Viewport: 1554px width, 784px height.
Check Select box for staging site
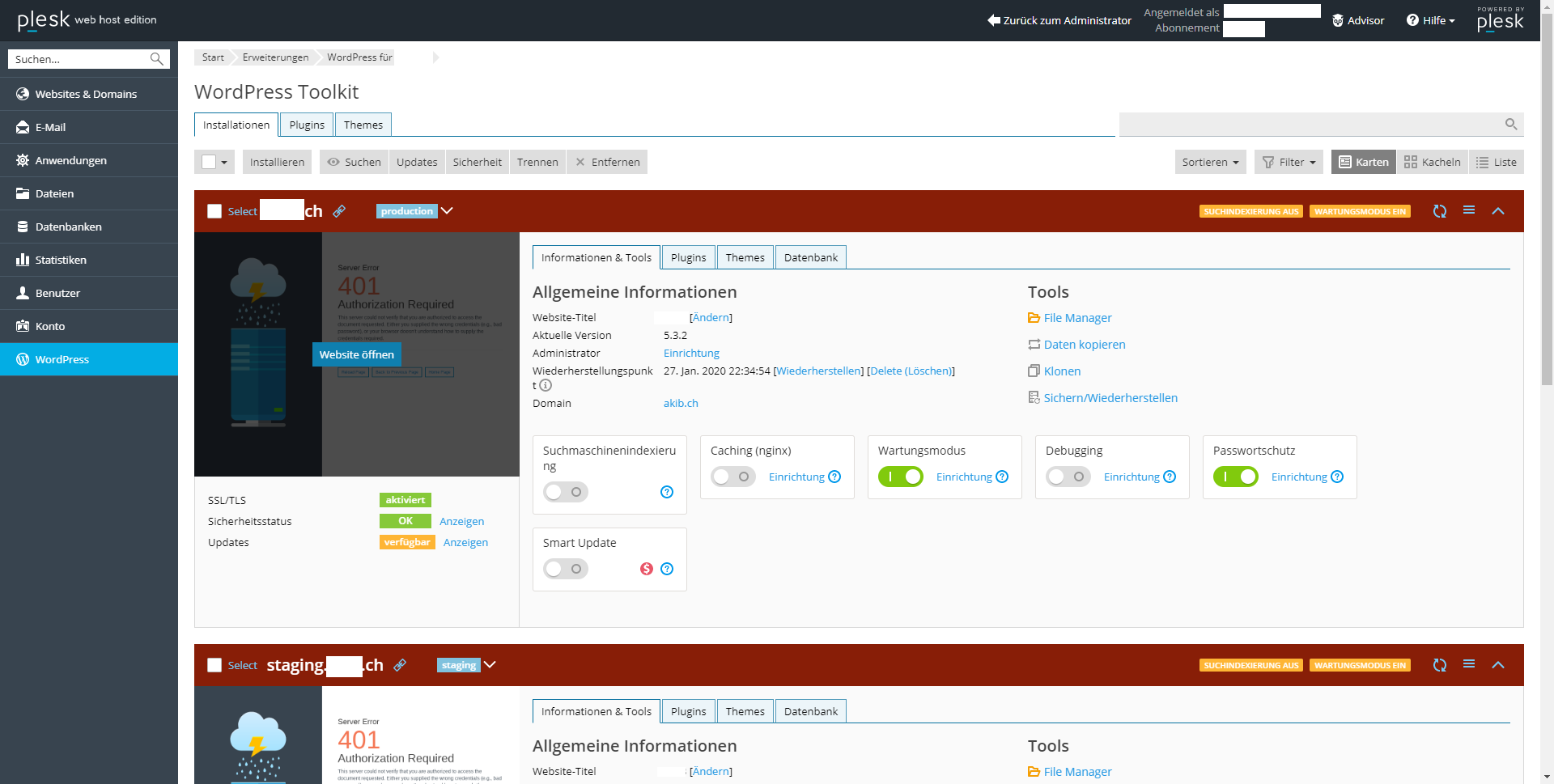pyautogui.click(x=214, y=665)
